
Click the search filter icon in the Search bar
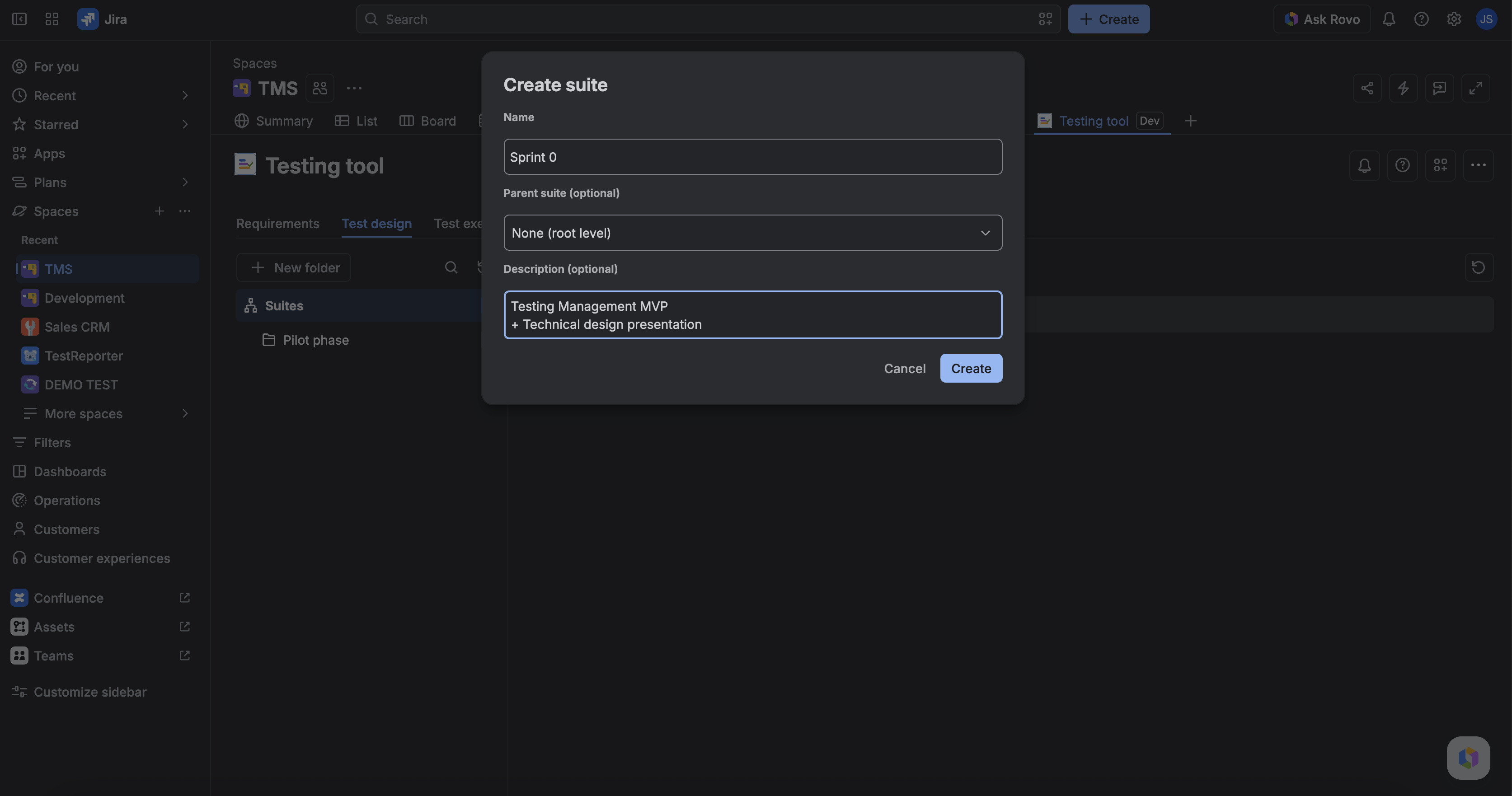tap(1045, 19)
